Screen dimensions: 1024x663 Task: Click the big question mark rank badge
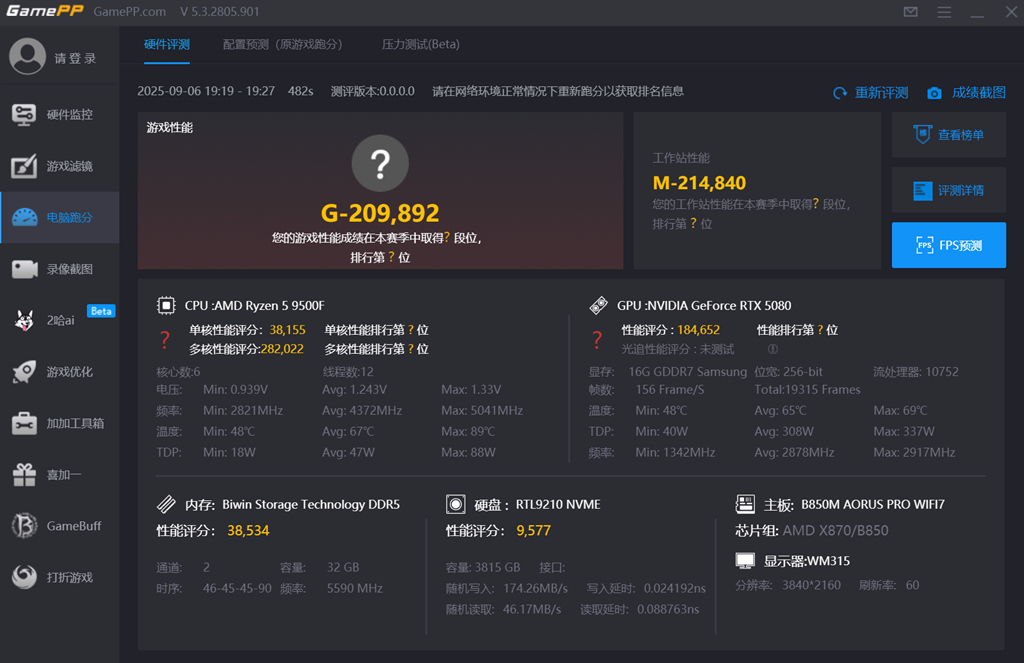pyautogui.click(x=380, y=163)
